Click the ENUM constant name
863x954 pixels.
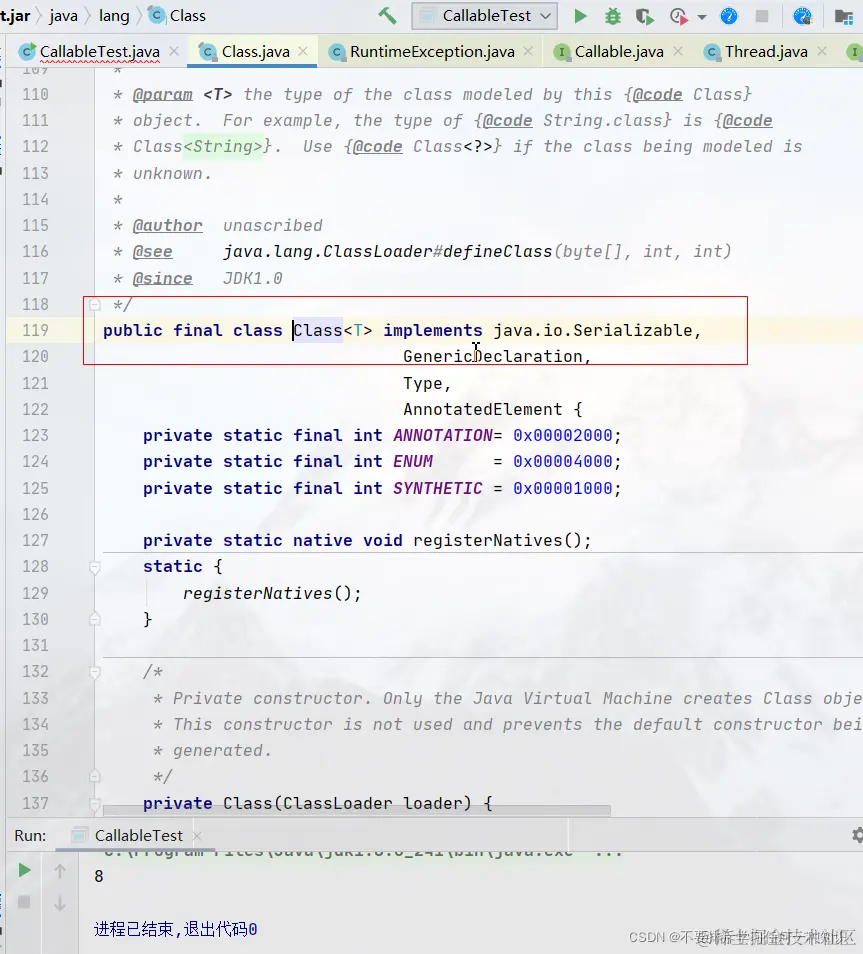click(x=413, y=462)
